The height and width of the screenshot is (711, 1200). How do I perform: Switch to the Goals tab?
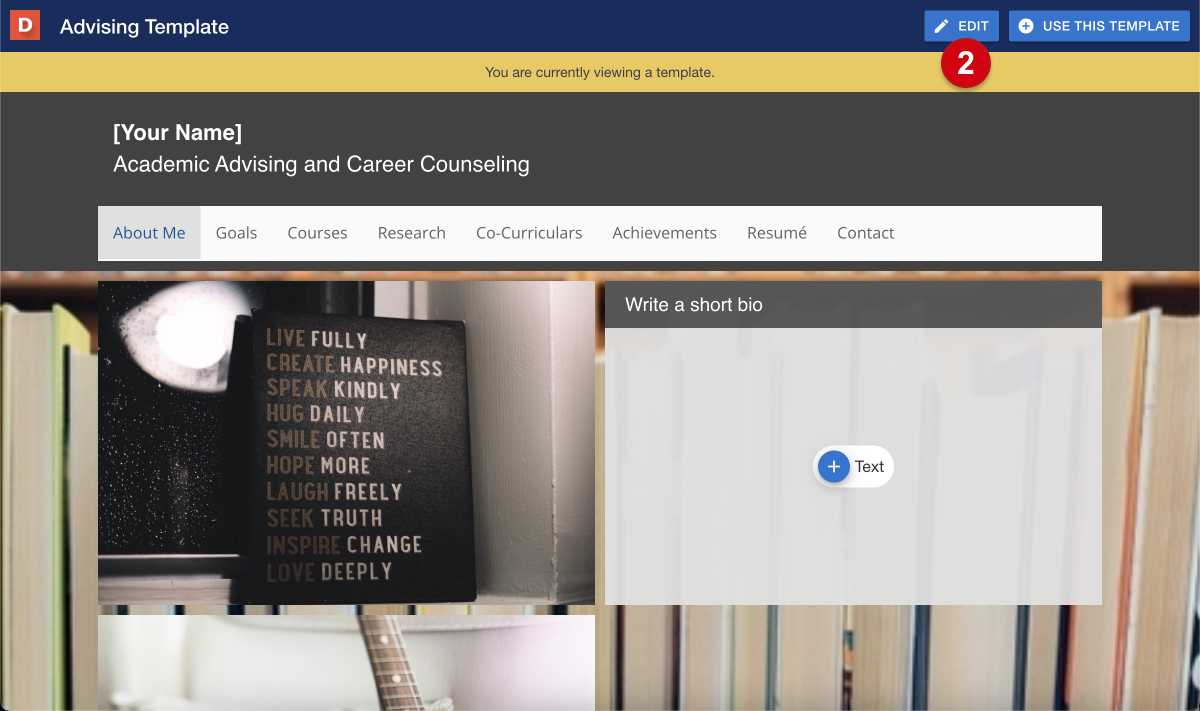[x=236, y=233]
